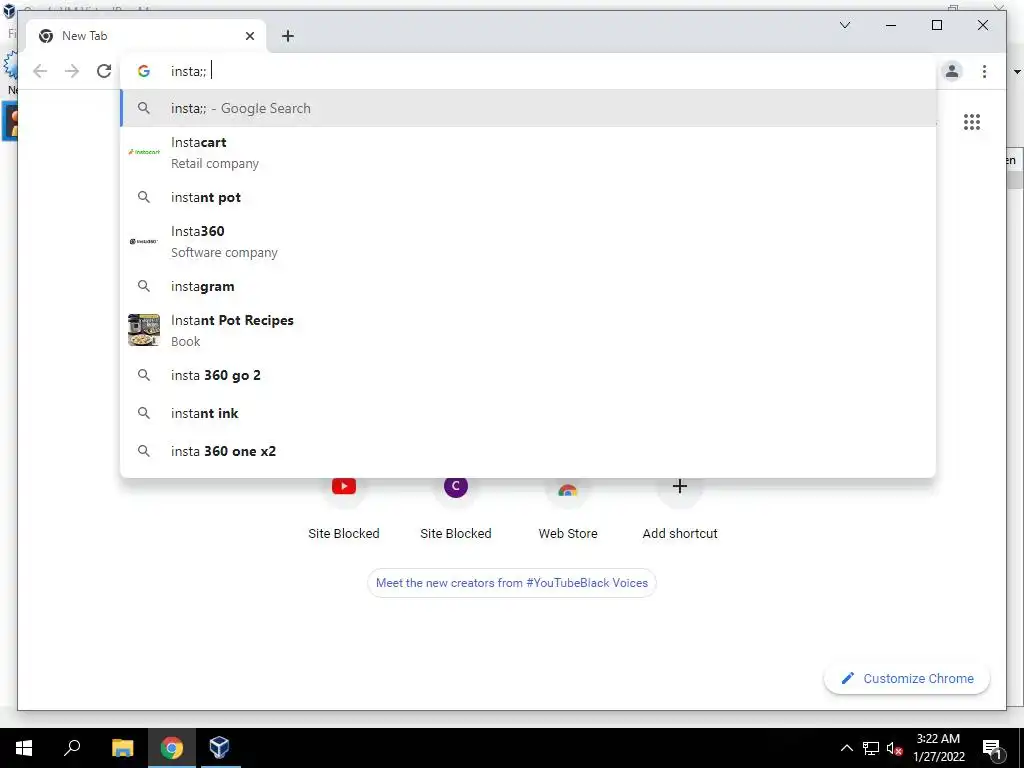This screenshot has height=768, width=1024.
Task: Open the taskbar search magnifier
Action: pos(72,748)
